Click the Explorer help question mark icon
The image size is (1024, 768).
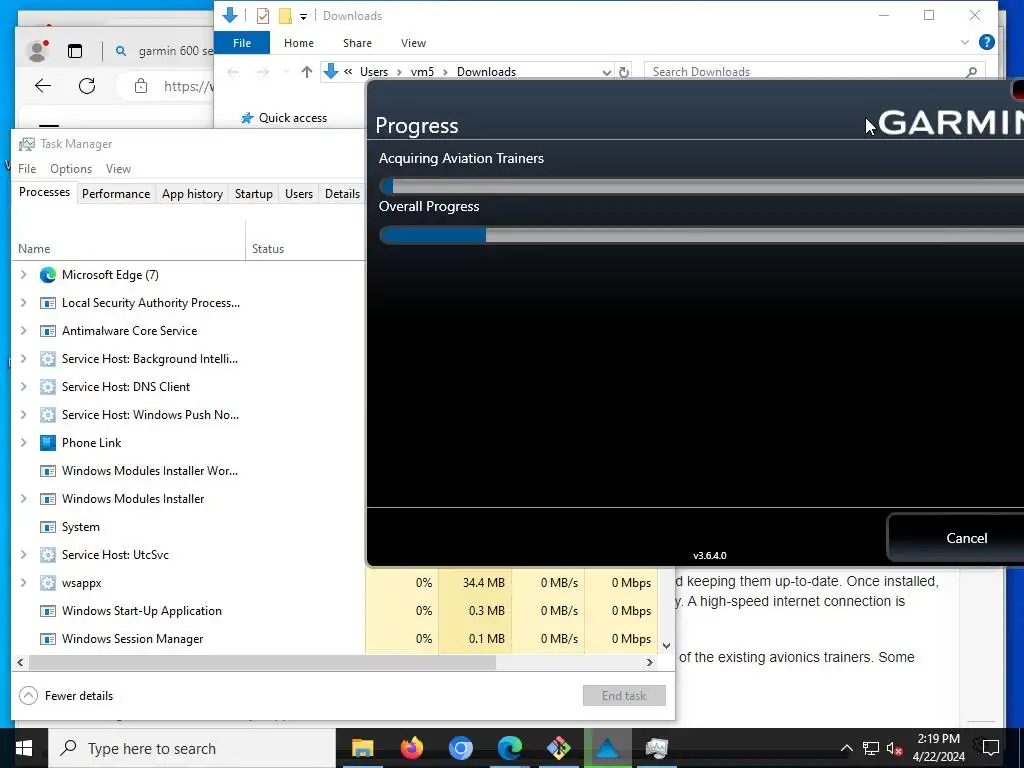[x=987, y=42]
